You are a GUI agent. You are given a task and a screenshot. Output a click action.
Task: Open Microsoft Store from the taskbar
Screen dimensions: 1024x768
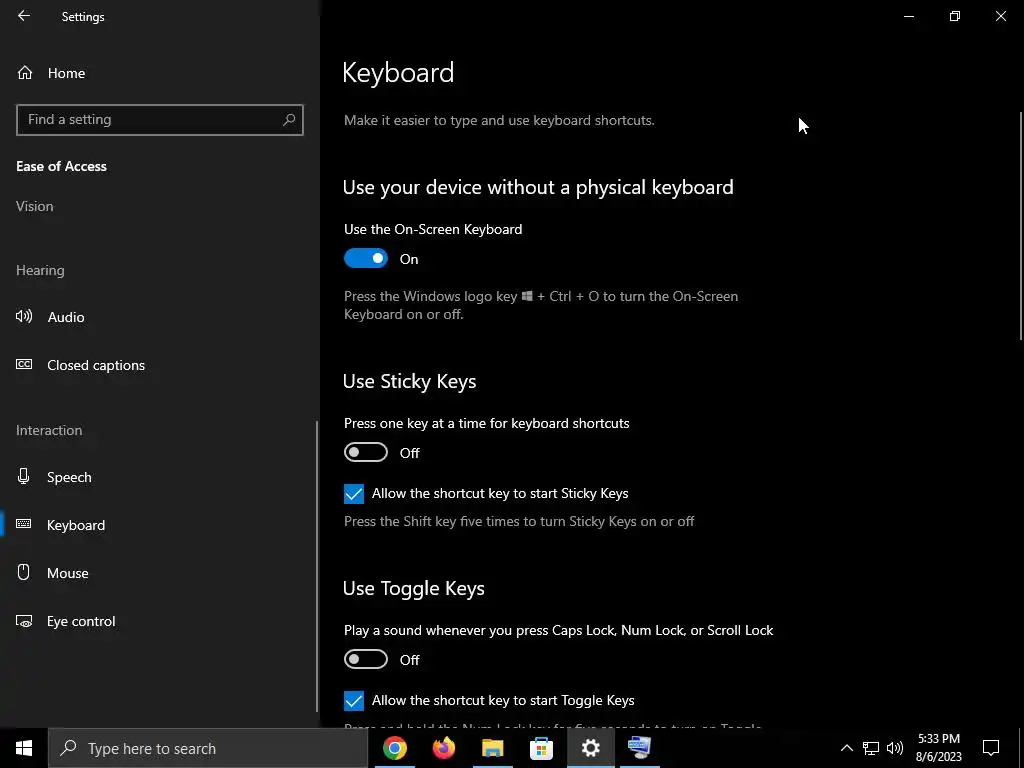point(541,748)
